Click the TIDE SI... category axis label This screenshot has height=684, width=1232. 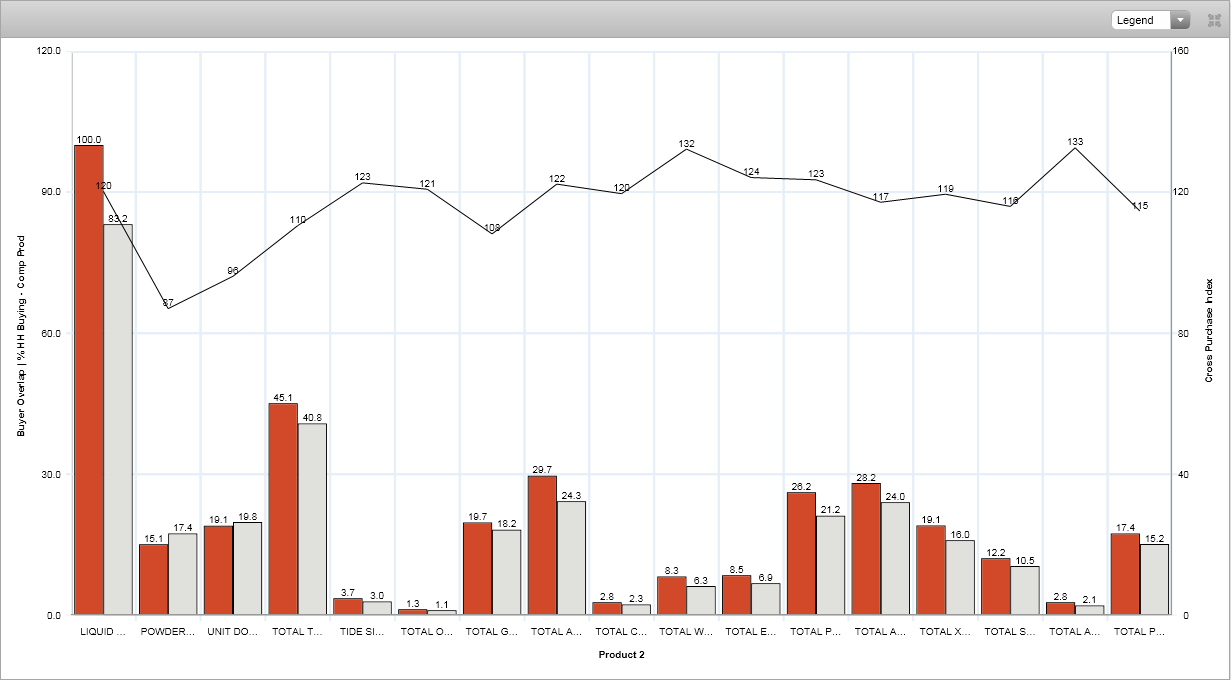click(x=362, y=631)
